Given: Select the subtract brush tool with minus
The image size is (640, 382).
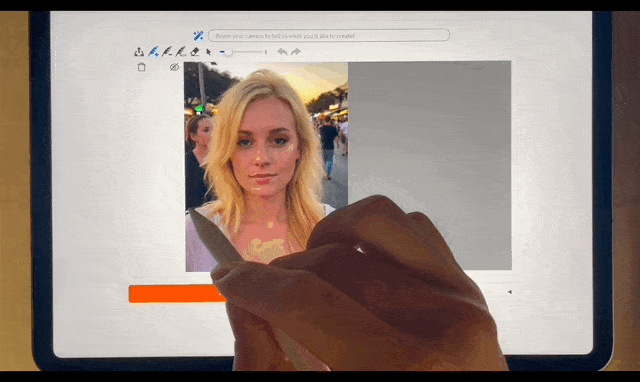Looking at the screenshot, I should 167,52.
